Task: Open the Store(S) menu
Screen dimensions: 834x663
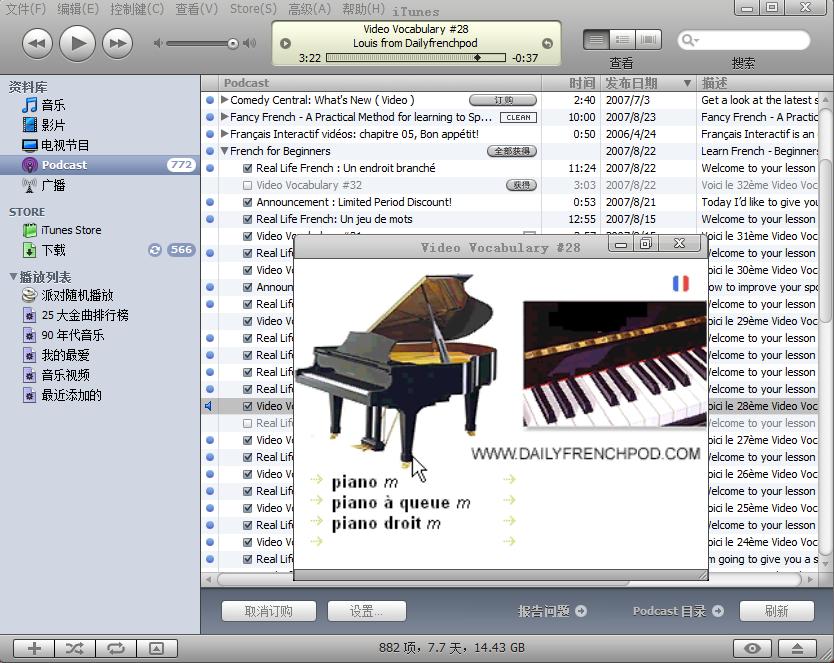Action: 253,9
